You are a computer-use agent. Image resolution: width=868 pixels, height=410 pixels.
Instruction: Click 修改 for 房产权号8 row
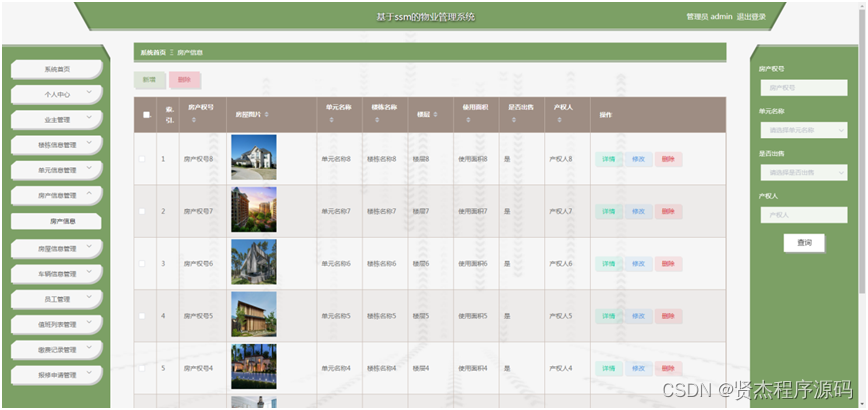click(x=638, y=159)
